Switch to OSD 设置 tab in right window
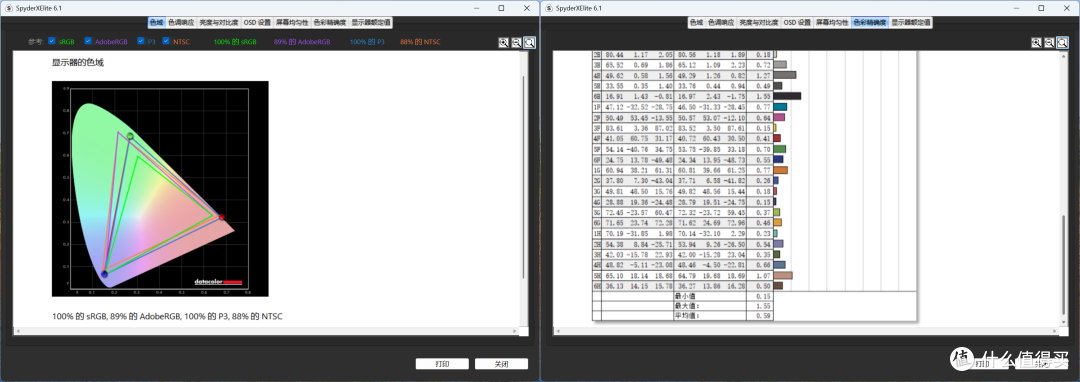 (798, 22)
